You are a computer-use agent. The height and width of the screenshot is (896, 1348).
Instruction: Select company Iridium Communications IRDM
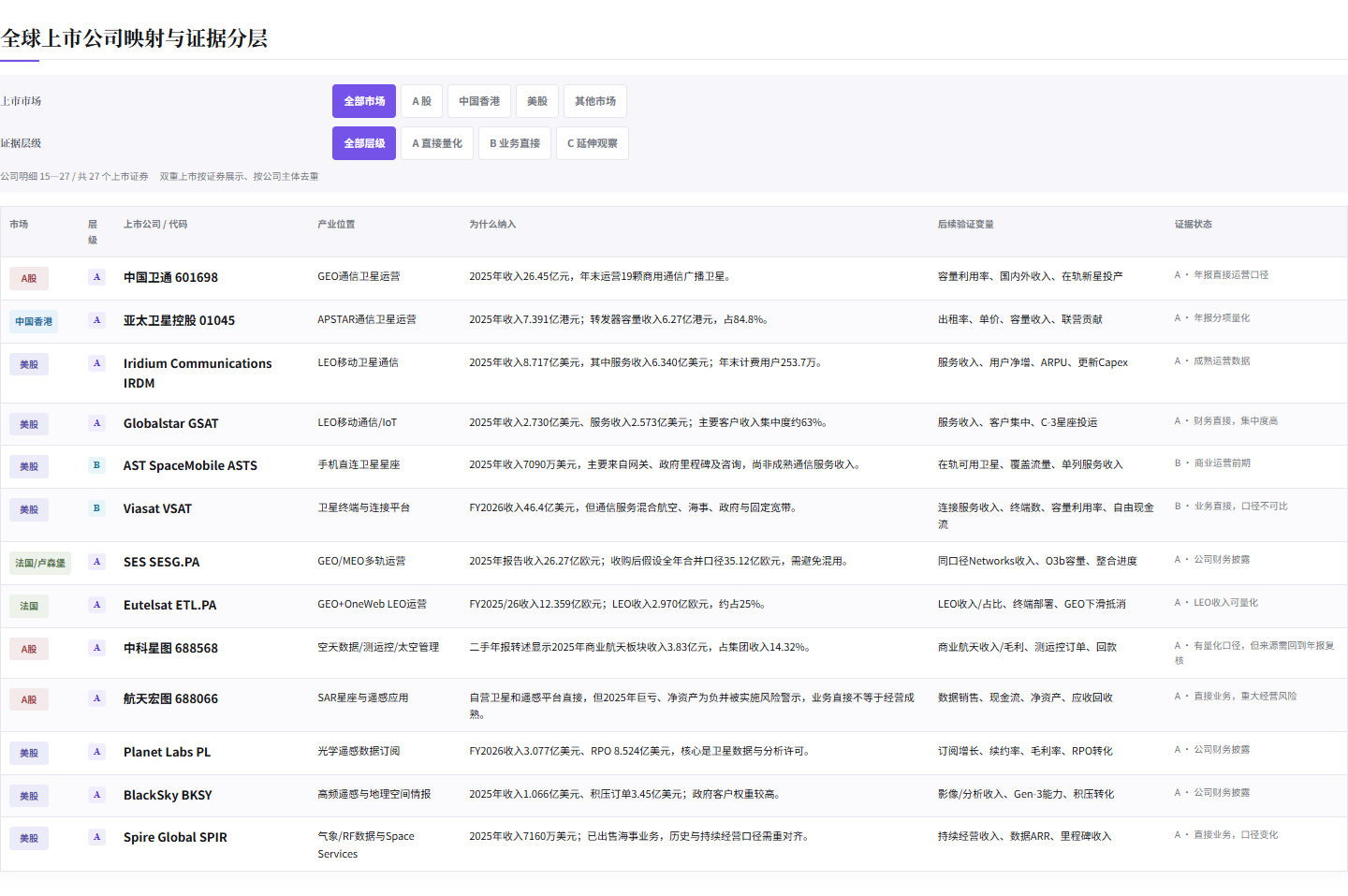[x=198, y=374]
